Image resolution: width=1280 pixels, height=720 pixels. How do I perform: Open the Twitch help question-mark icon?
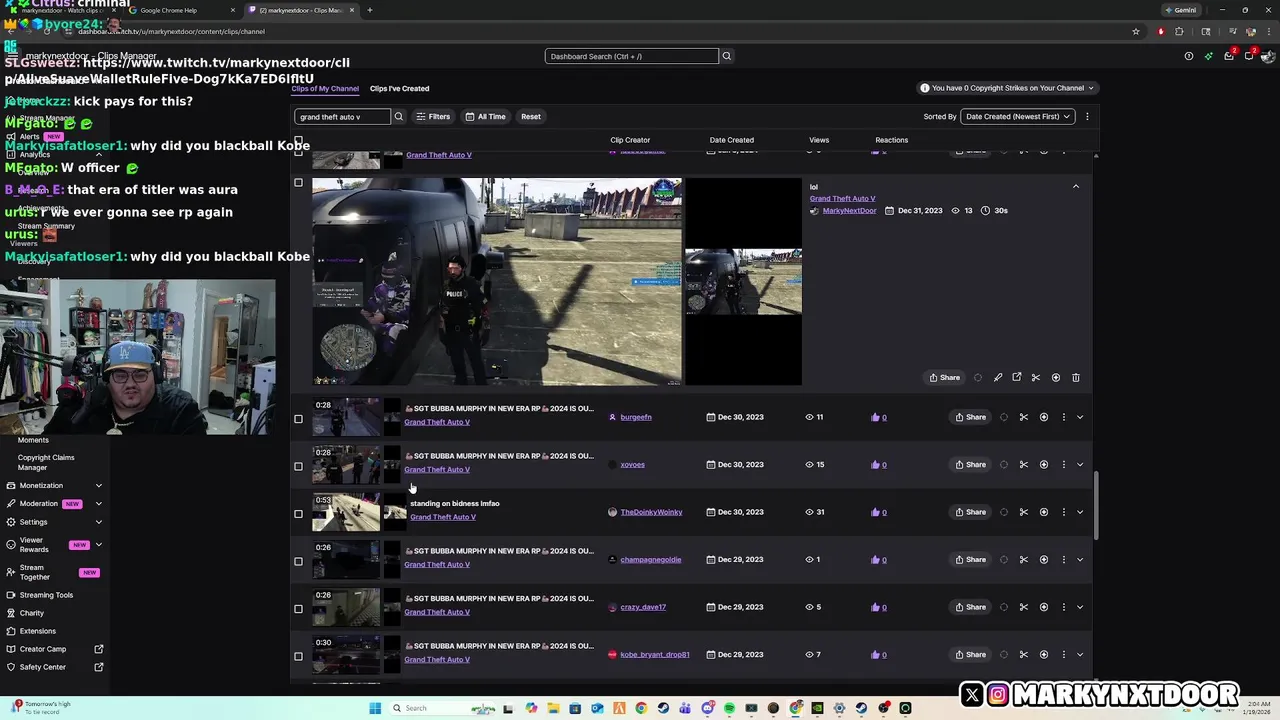1188,56
